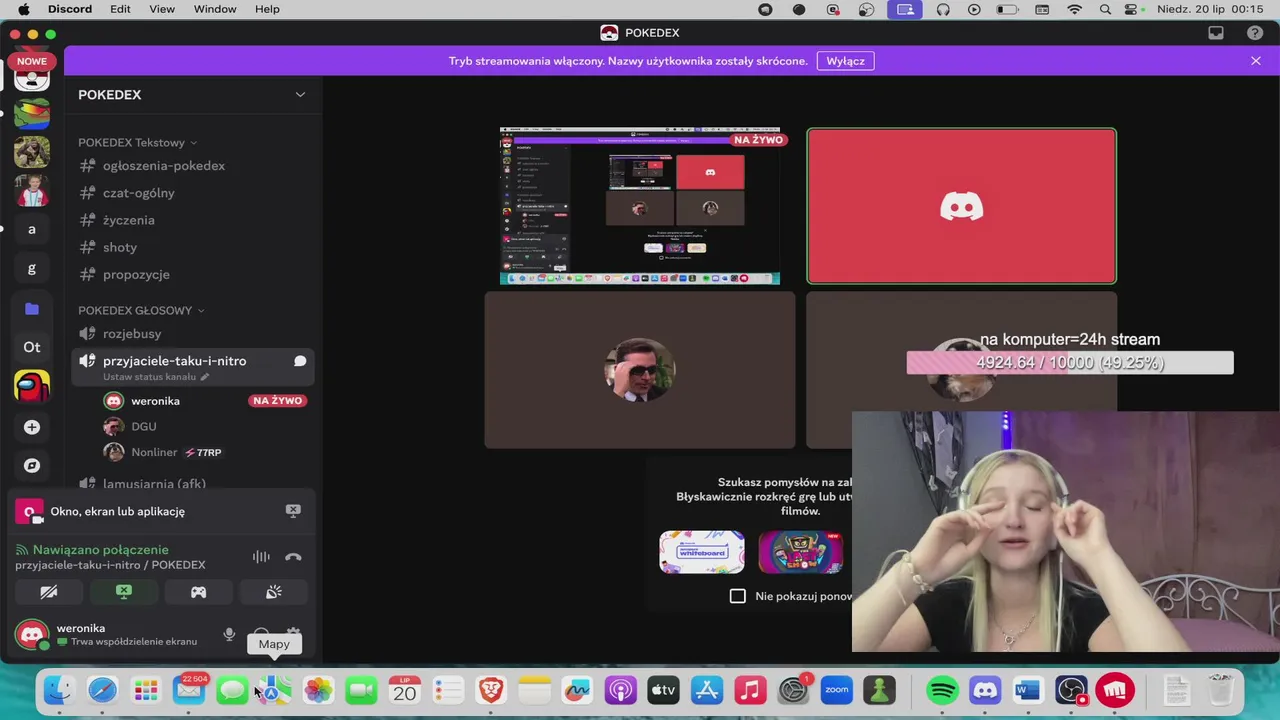This screenshot has height=720, width=1280.
Task: Open the 'g' server in sidebar
Action: tap(32, 268)
